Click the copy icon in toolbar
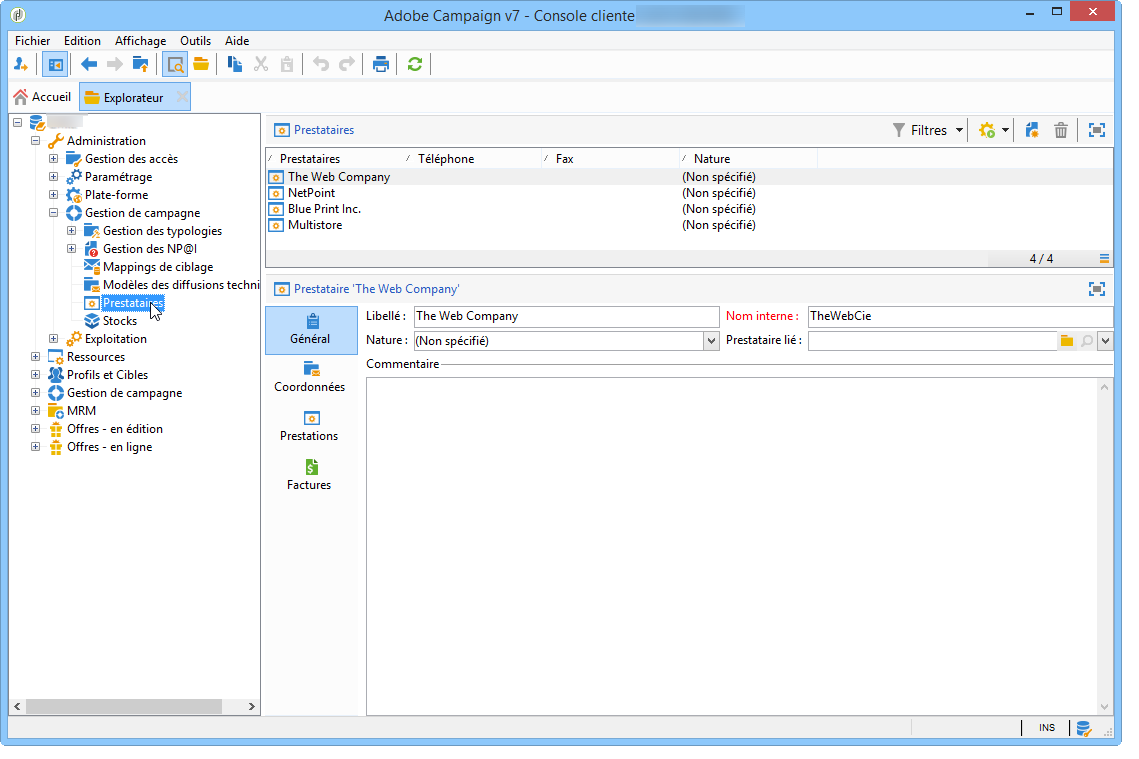The image size is (1139, 759). coord(235,65)
